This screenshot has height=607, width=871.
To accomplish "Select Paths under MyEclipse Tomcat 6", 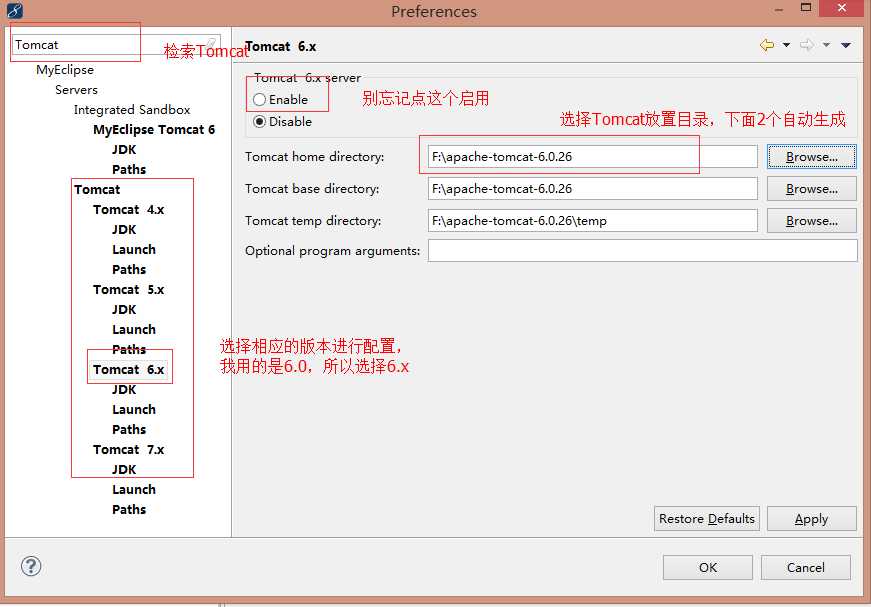I will click(129, 169).
